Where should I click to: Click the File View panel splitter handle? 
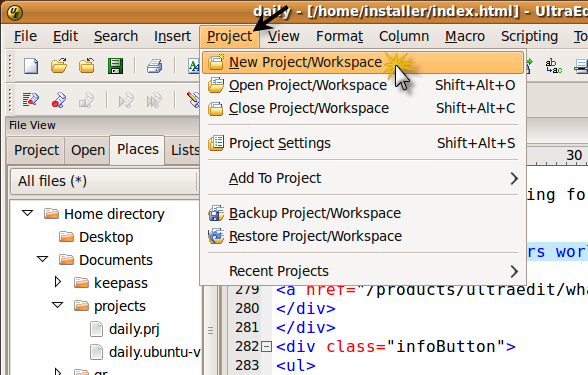[210, 330]
